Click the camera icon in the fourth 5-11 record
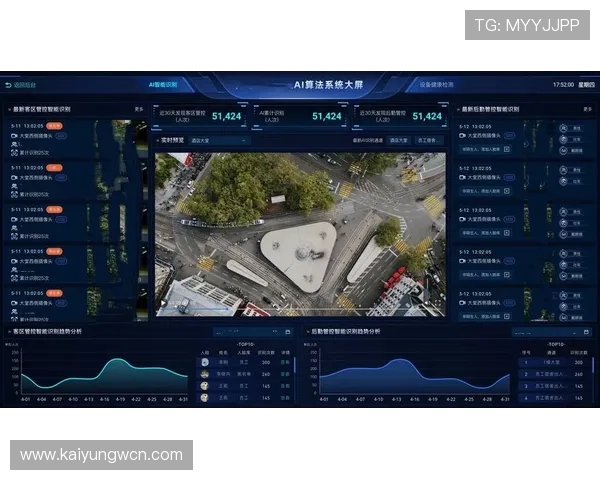 pos(14,261)
